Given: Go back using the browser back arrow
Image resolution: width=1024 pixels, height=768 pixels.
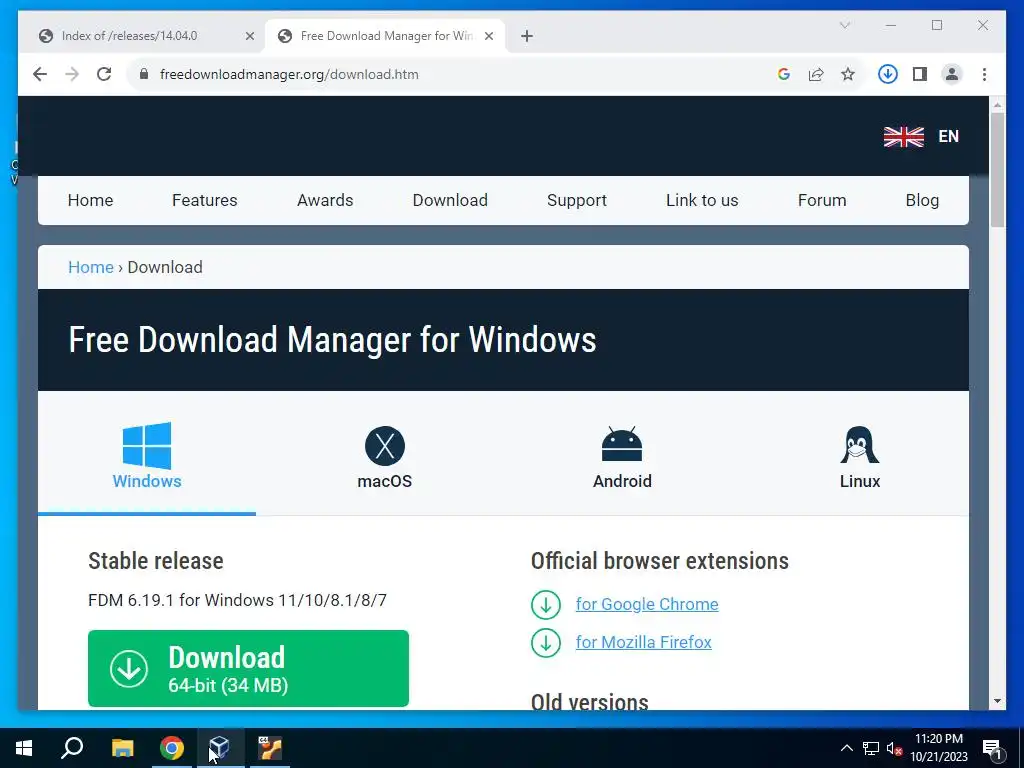Looking at the screenshot, I should [x=40, y=74].
